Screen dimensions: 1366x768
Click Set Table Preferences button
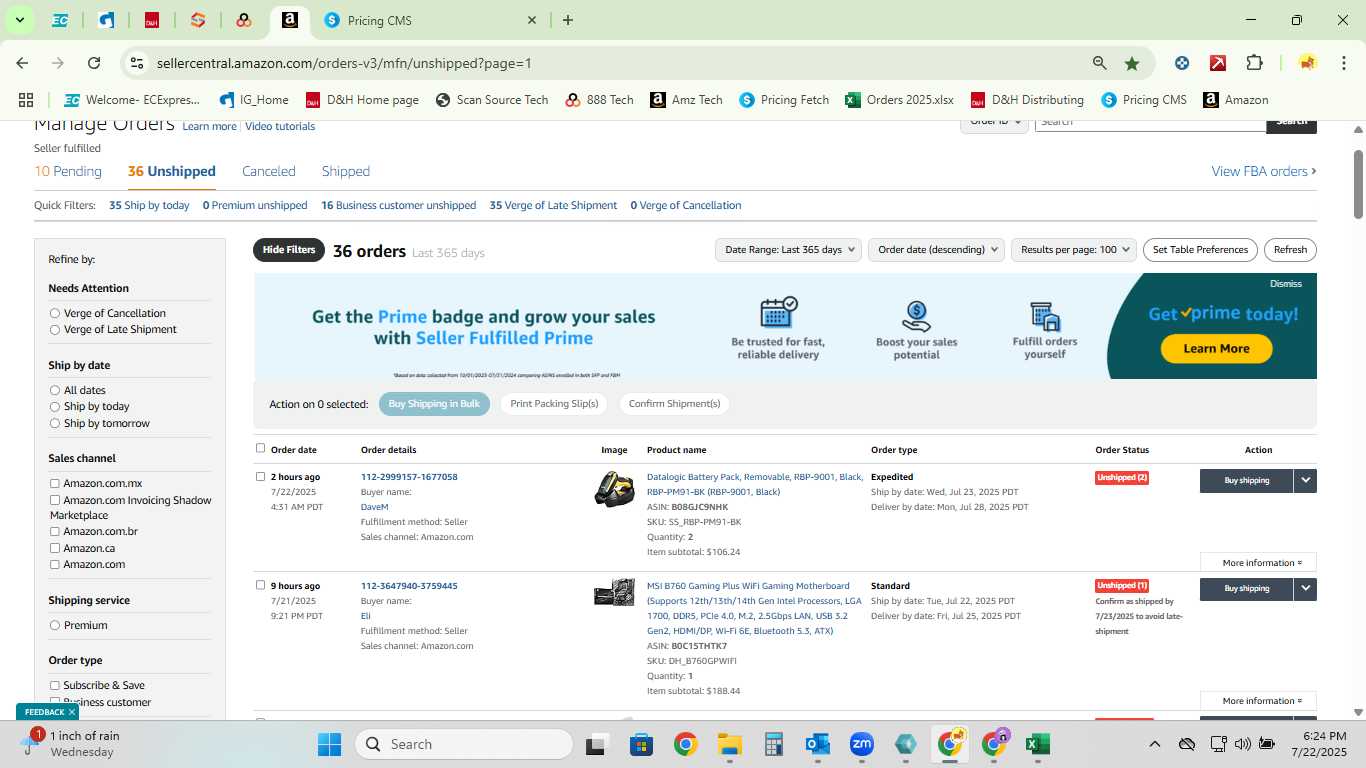click(x=1200, y=250)
